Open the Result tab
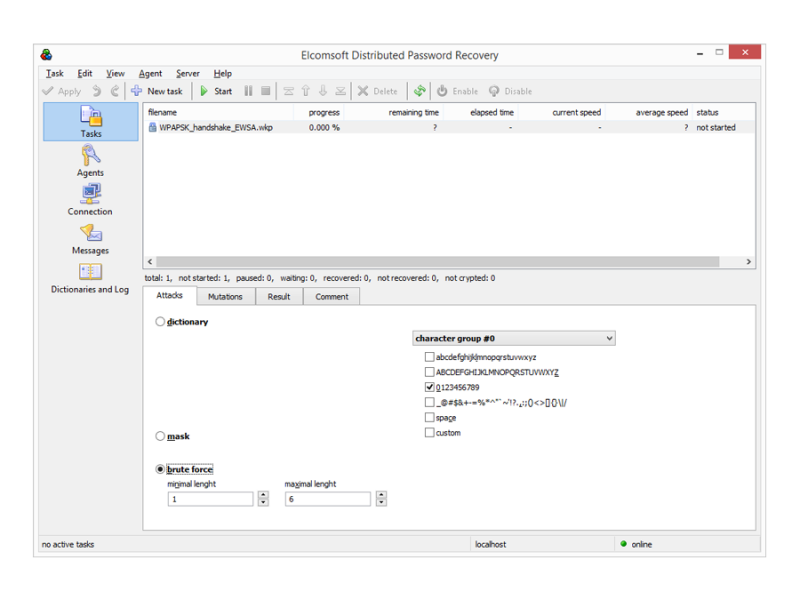 coord(279,296)
